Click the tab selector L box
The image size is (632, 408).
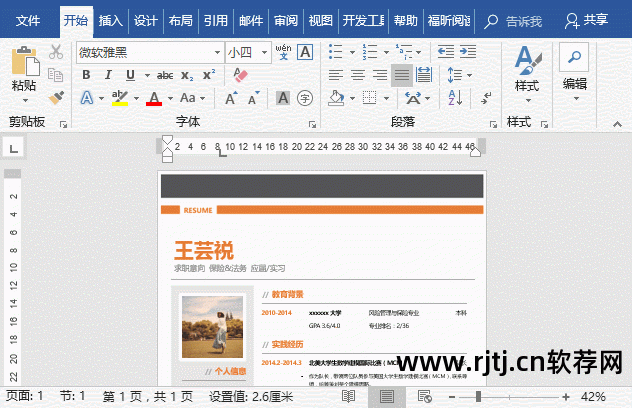pyautogui.click(x=14, y=149)
